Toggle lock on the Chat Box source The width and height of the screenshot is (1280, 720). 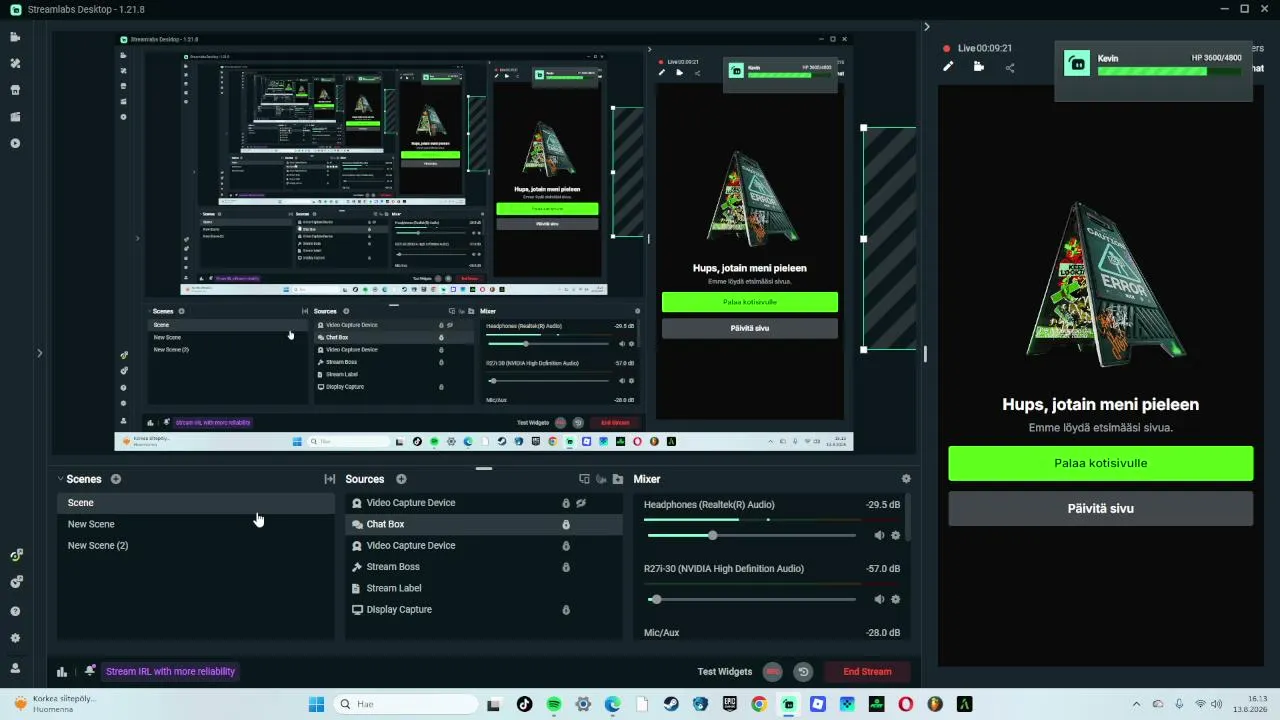566,524
